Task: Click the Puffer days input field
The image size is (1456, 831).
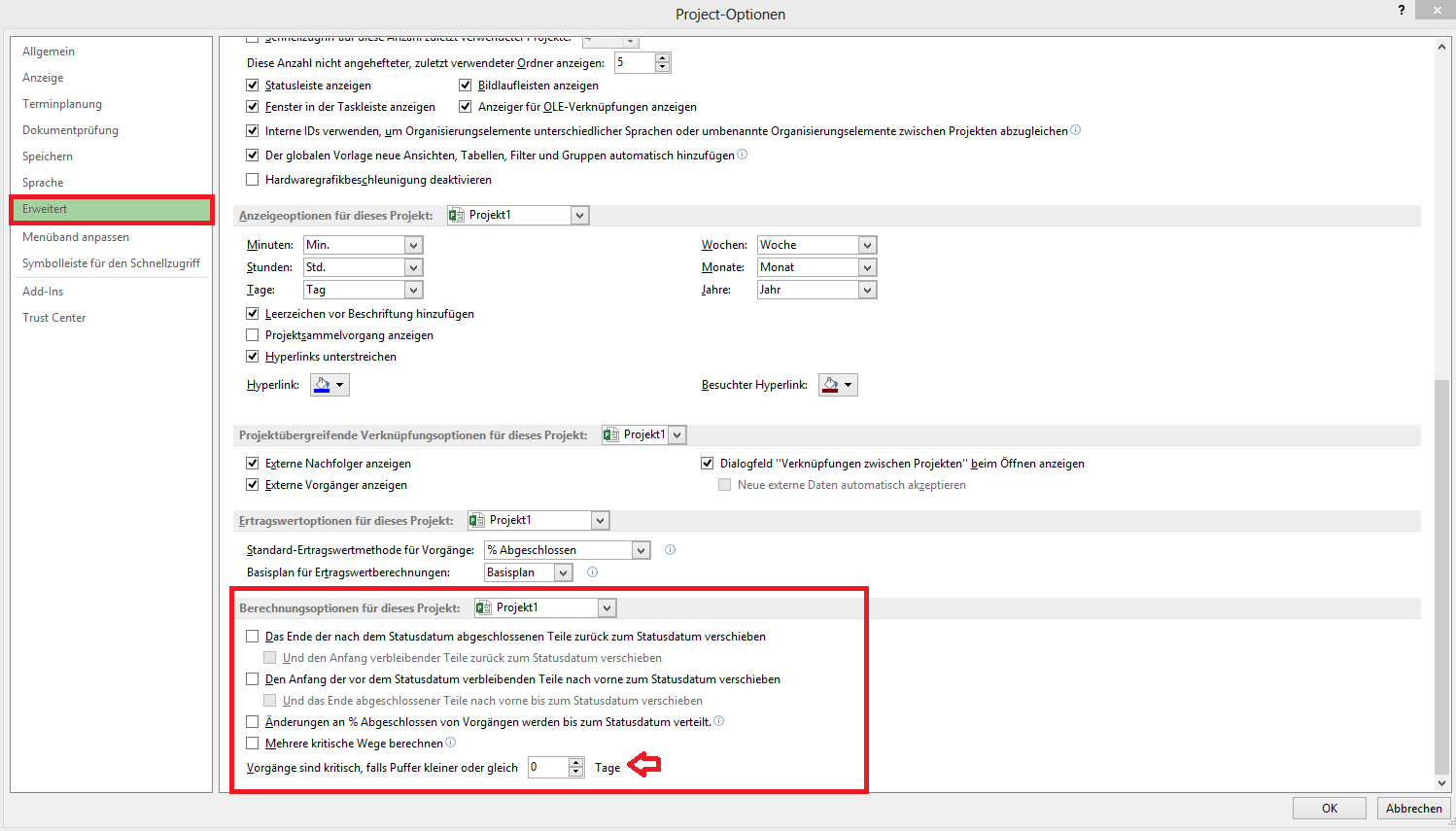Action: [548, 767]
